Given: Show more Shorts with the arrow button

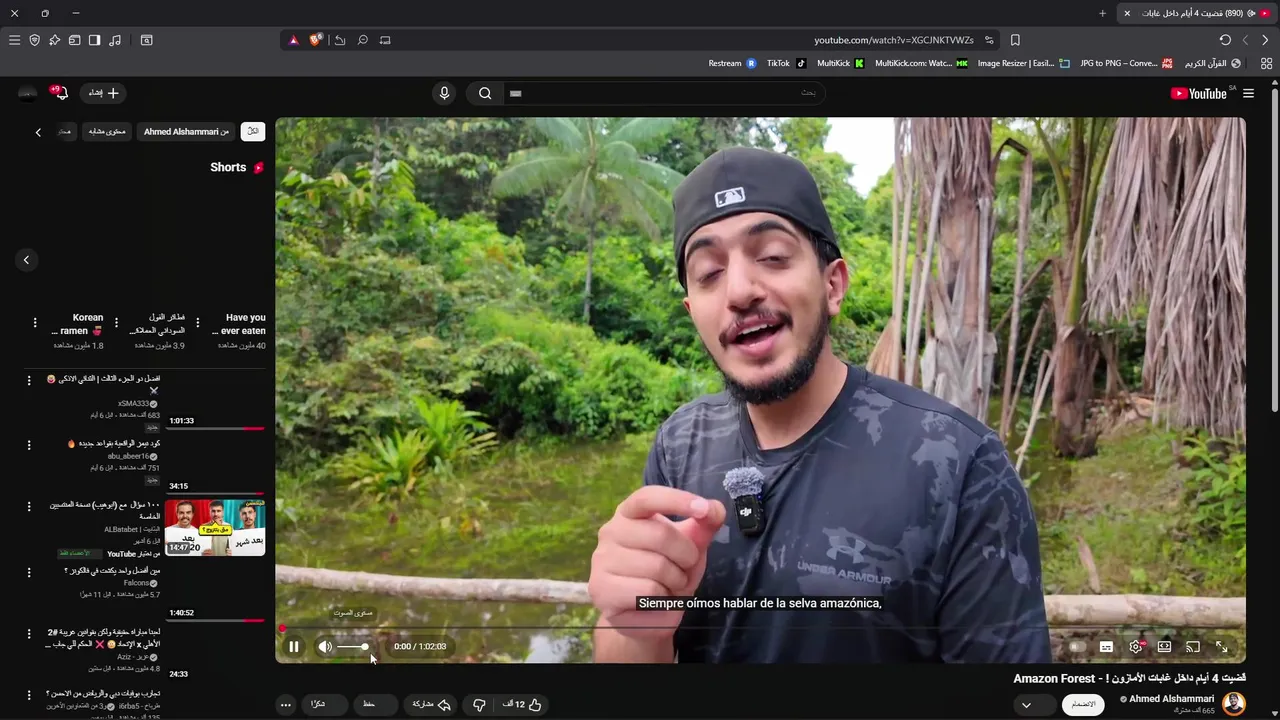Looking at the screenshot, I should [26, 260].
